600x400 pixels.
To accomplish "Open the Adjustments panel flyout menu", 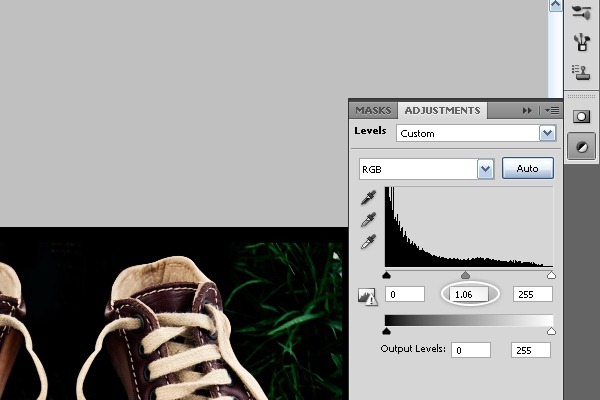I will pyautogui.click(x=551, y=110).
